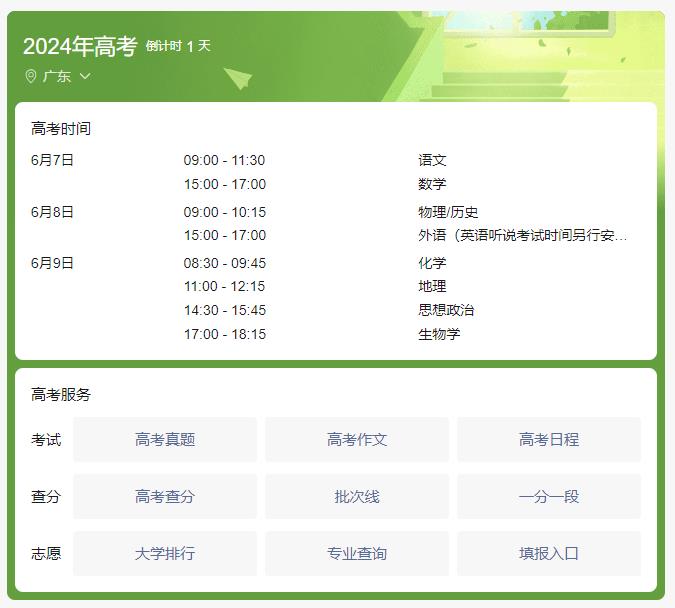Select 高考查分 to check scores

pyautogui.click(x=165, y=496)
